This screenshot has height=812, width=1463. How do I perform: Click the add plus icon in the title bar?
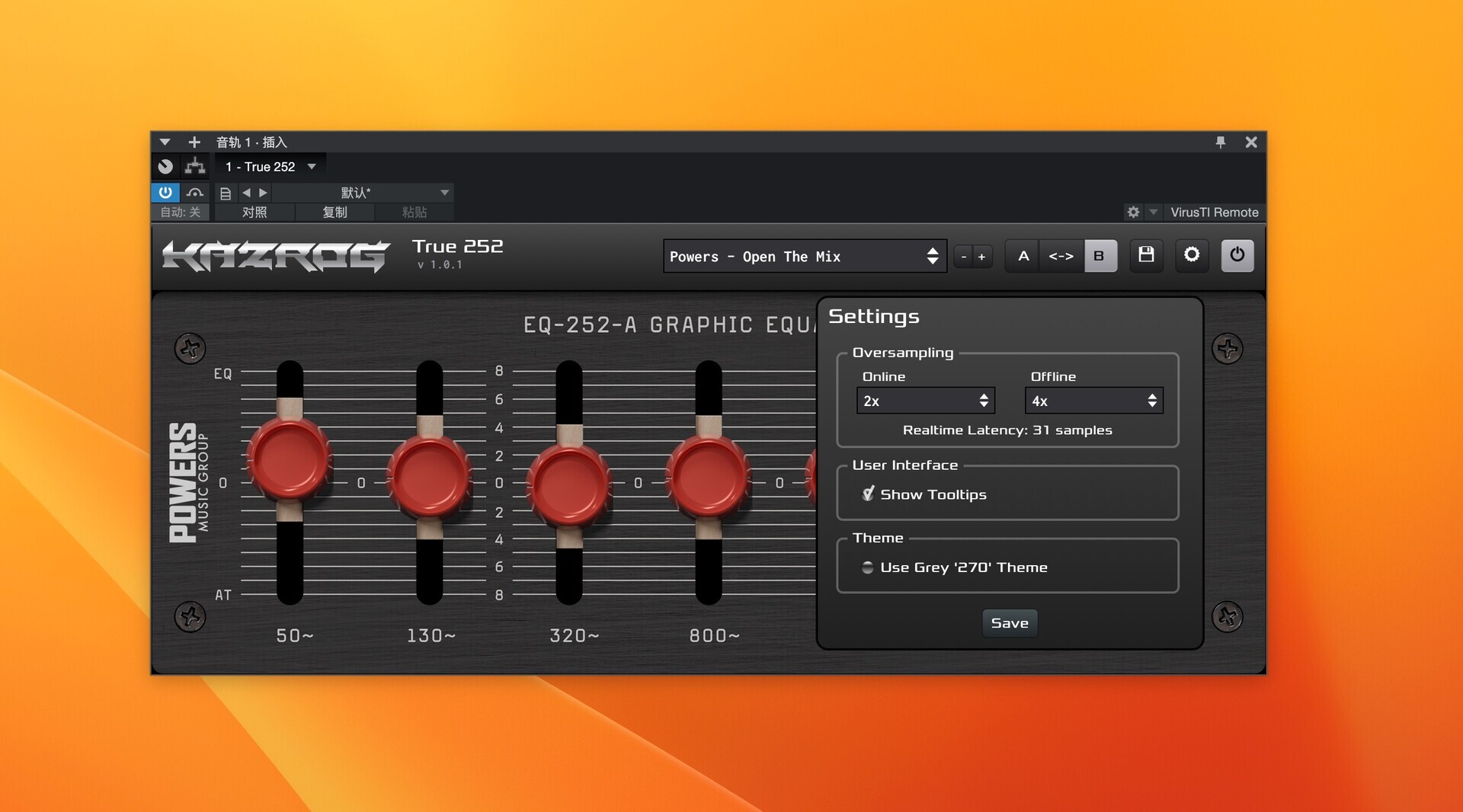[194, 142]
